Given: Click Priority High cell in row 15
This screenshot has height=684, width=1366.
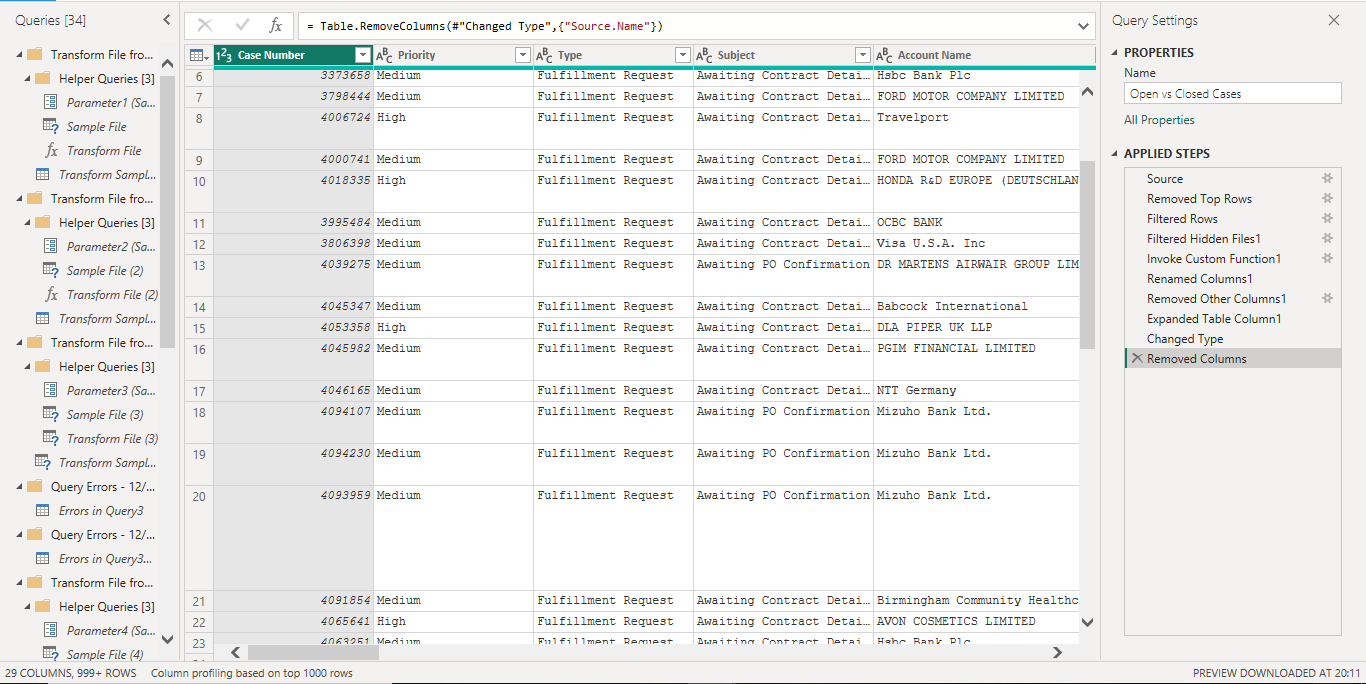Looking at the screenshot, I should pyautogui.click(x=453, y=327).
